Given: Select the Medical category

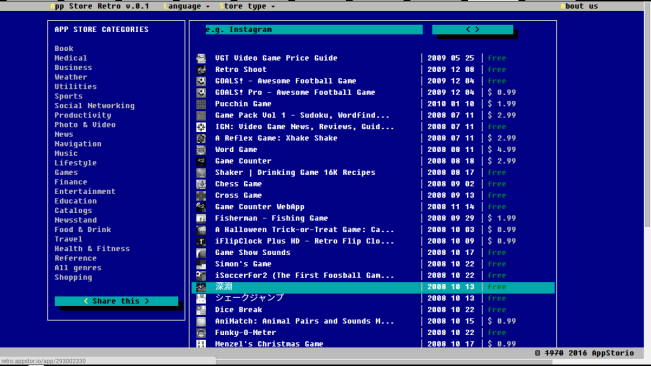Looking at the screenshot, I should pyautogui.click(x=71, y=58).
